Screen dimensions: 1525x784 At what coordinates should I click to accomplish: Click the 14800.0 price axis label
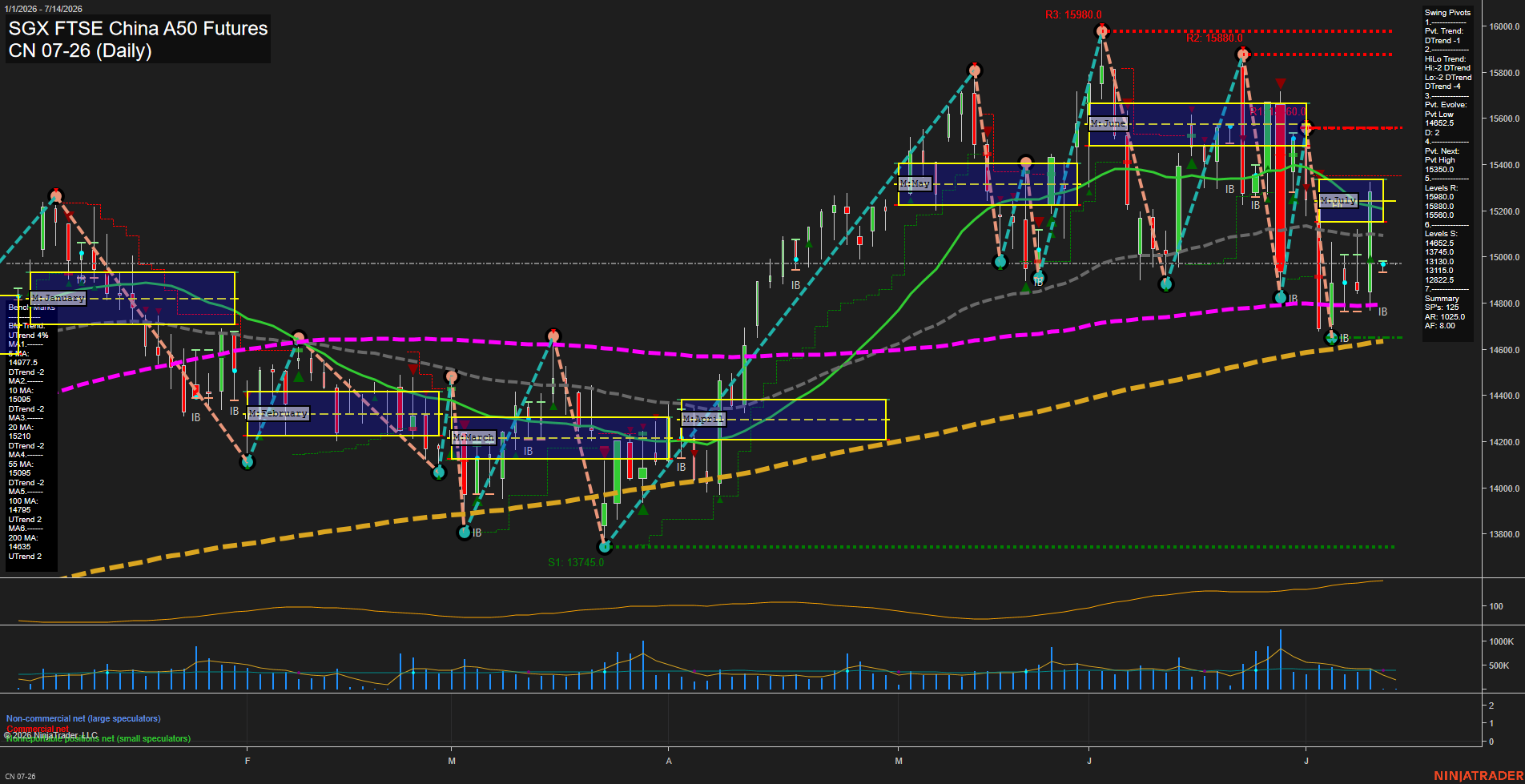click(1504, 304)
